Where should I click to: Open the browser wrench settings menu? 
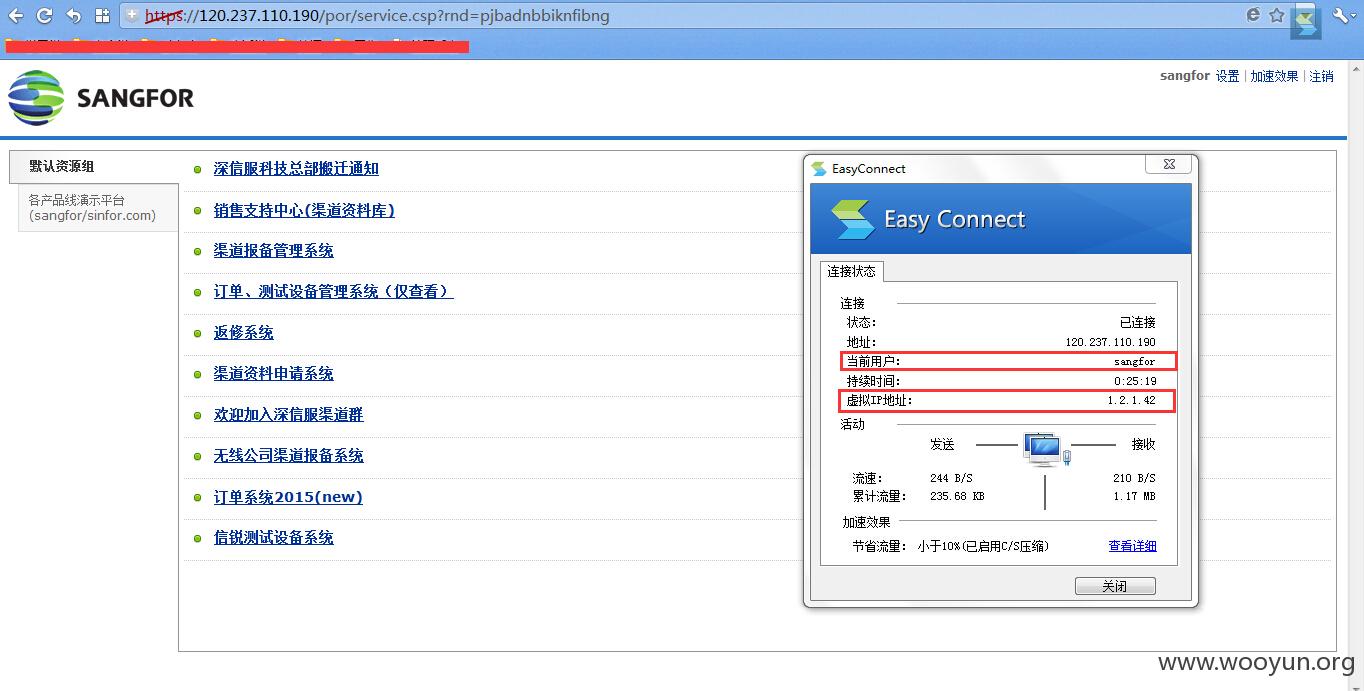[x=1342, y=16]
